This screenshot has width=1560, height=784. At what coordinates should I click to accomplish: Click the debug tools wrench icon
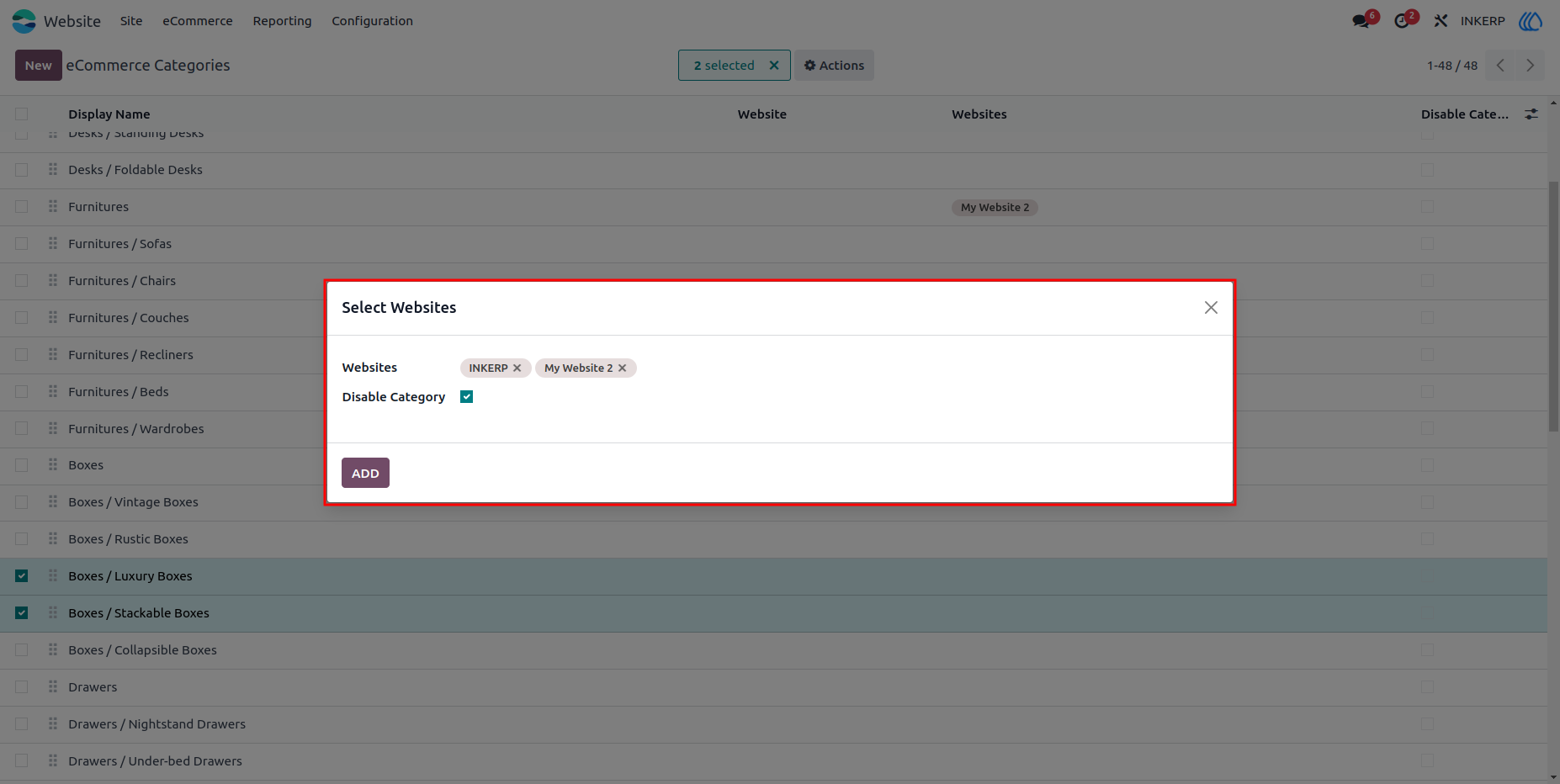[1441, 21]
